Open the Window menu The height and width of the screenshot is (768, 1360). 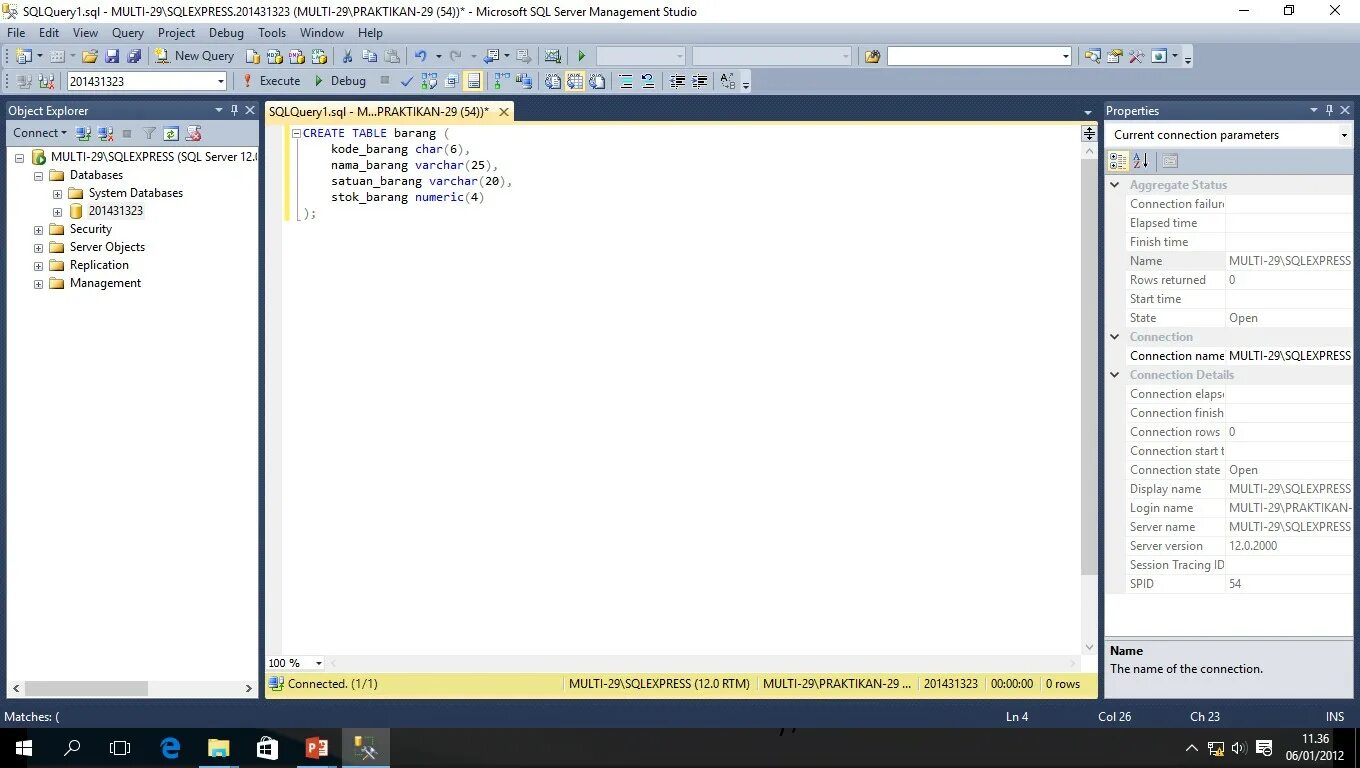tap(322, 33)
